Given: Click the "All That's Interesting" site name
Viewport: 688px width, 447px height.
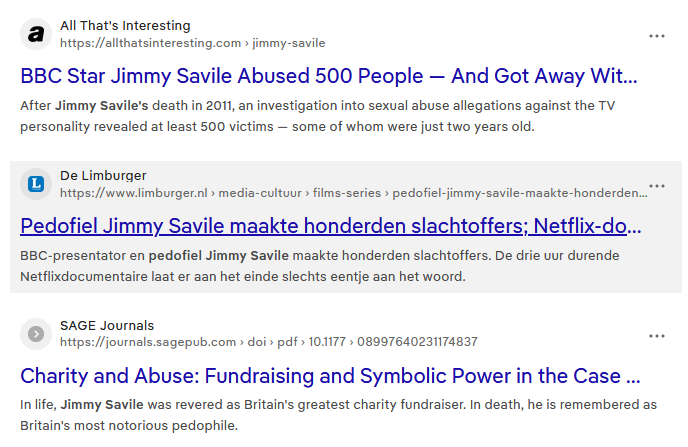Looking at the screenshot, I should 125,25.
